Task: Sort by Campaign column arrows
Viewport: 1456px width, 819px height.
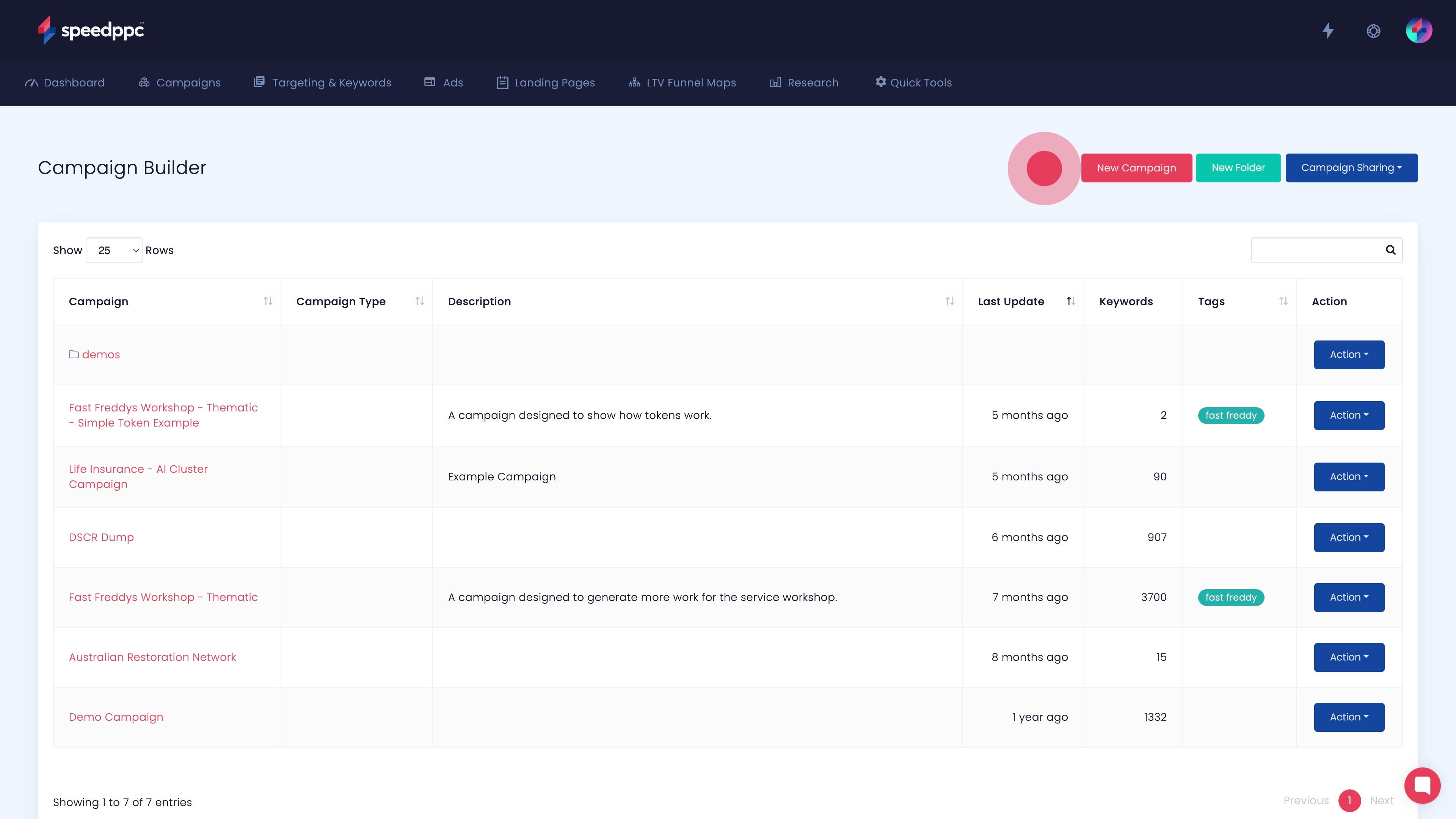Action: (268, 301)
